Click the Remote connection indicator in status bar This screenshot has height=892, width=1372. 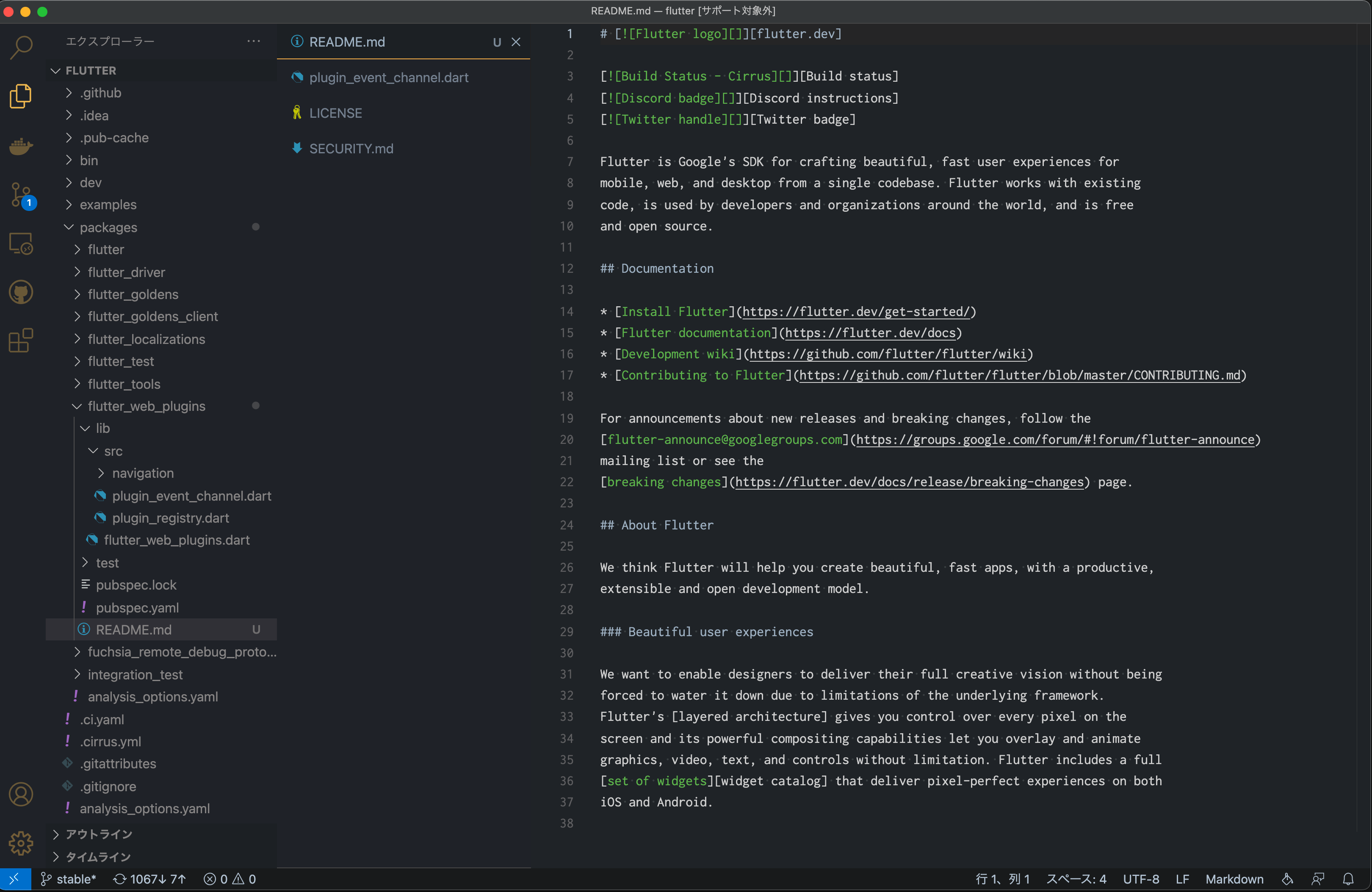14,879
